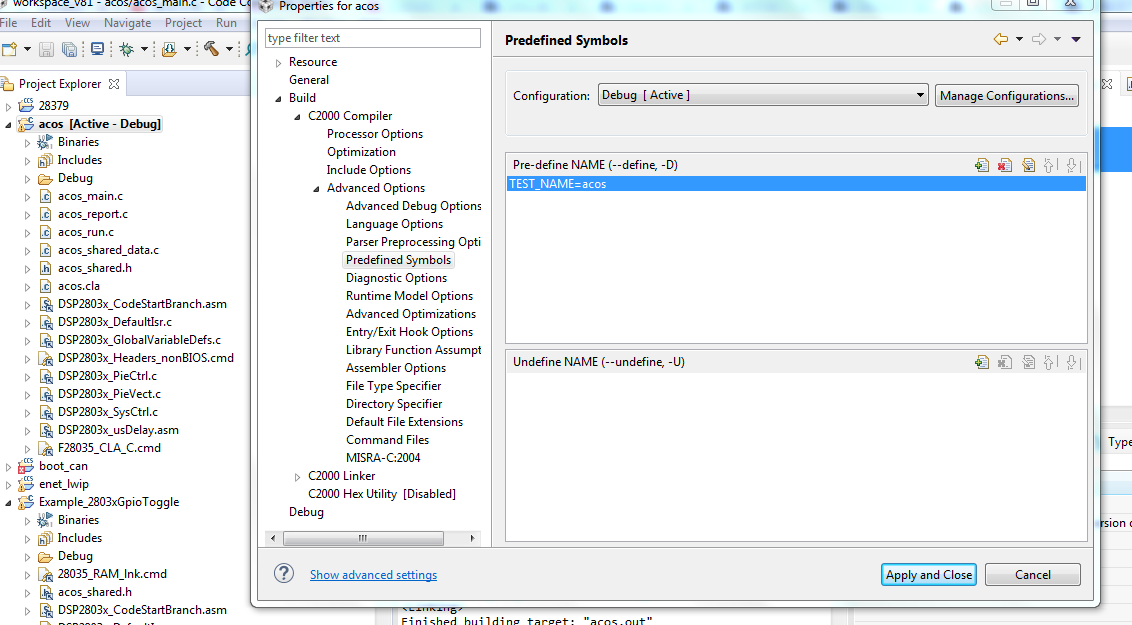Open Show advanced settings link
1132x625 pixels.
pyautogui.click(x=373, y=575)
